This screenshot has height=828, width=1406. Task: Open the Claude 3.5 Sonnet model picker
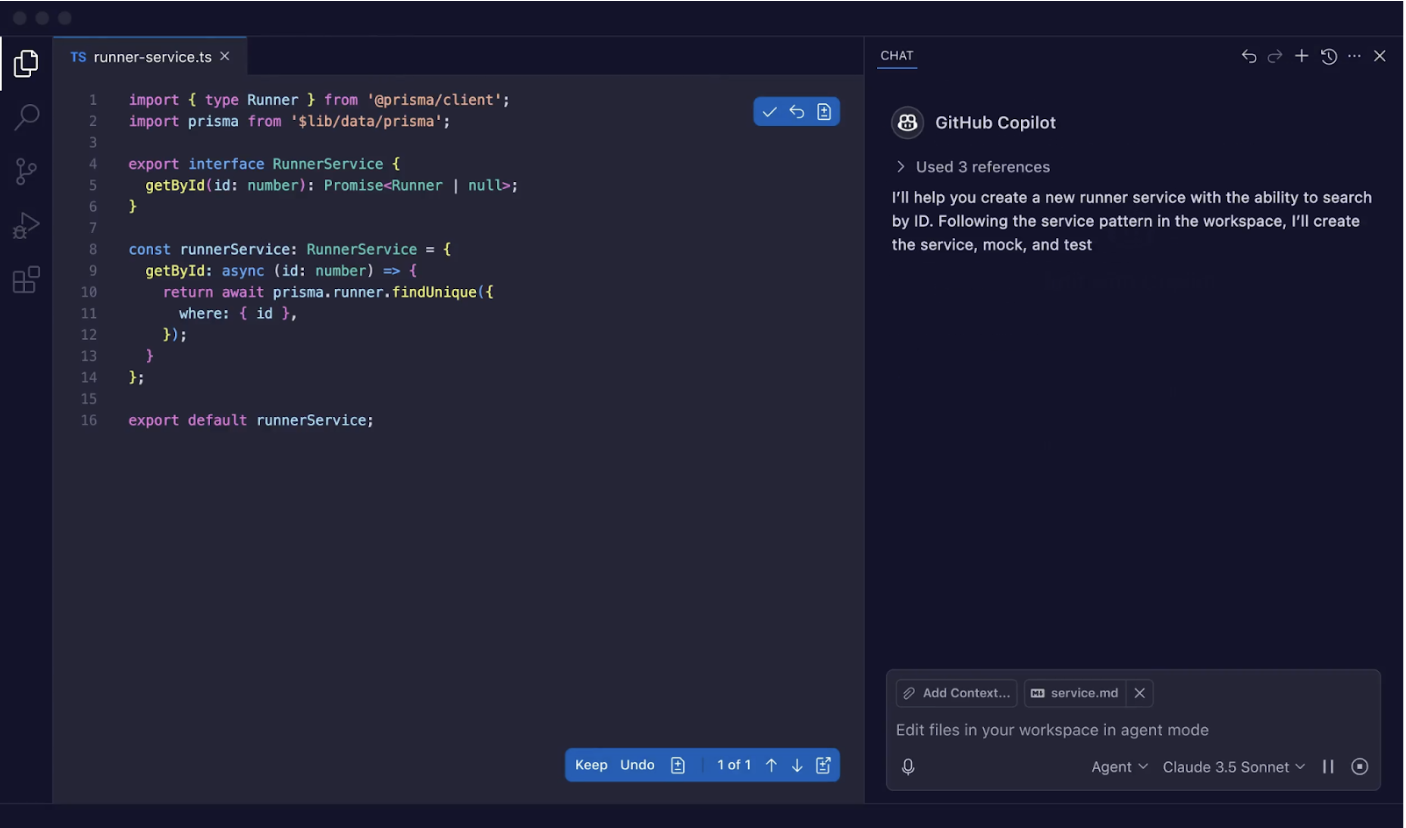[x=1233, y=767]
